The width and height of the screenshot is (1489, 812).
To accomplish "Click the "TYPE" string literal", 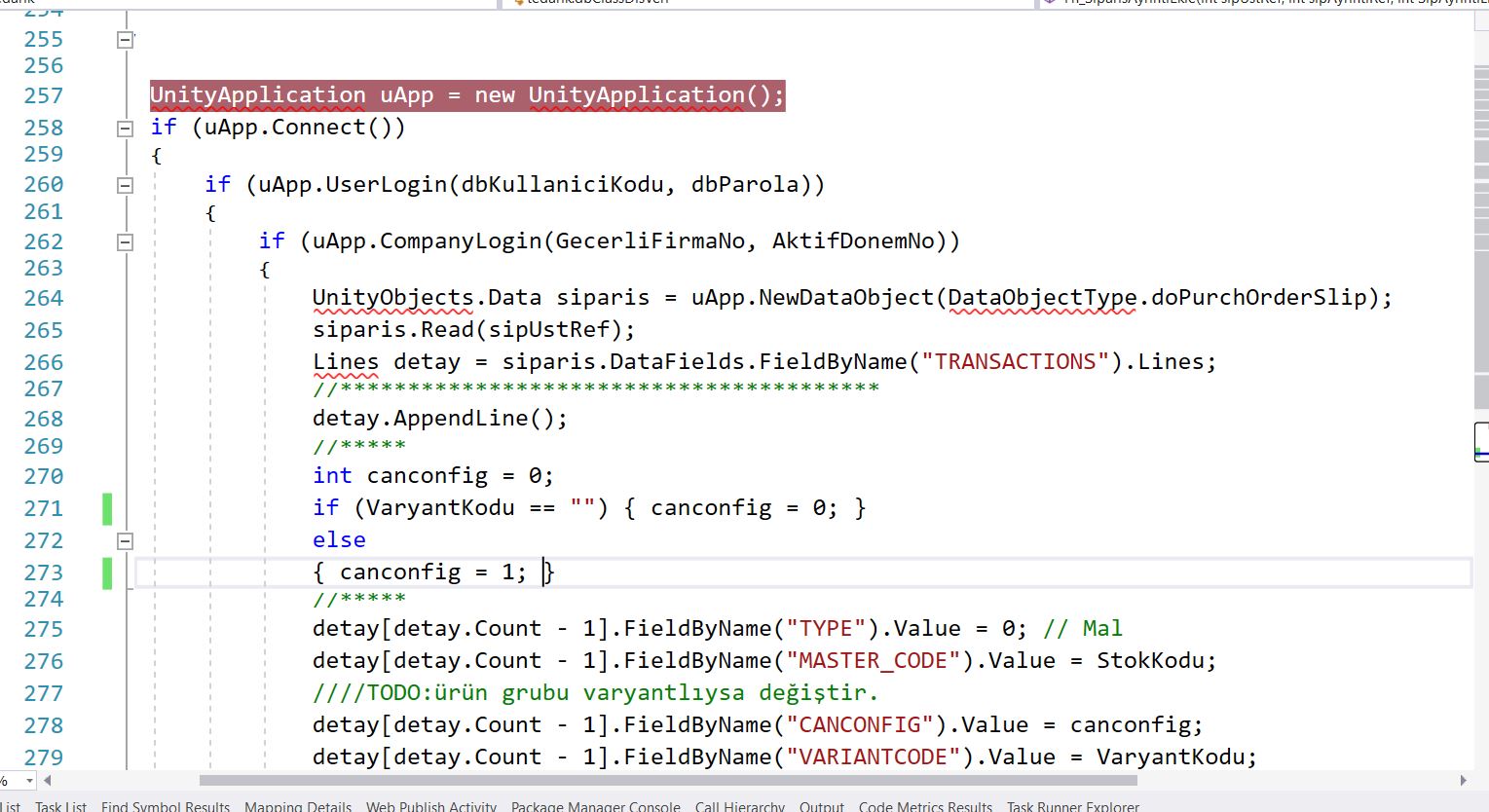I will pyautogui.click(x=826, y=629).
